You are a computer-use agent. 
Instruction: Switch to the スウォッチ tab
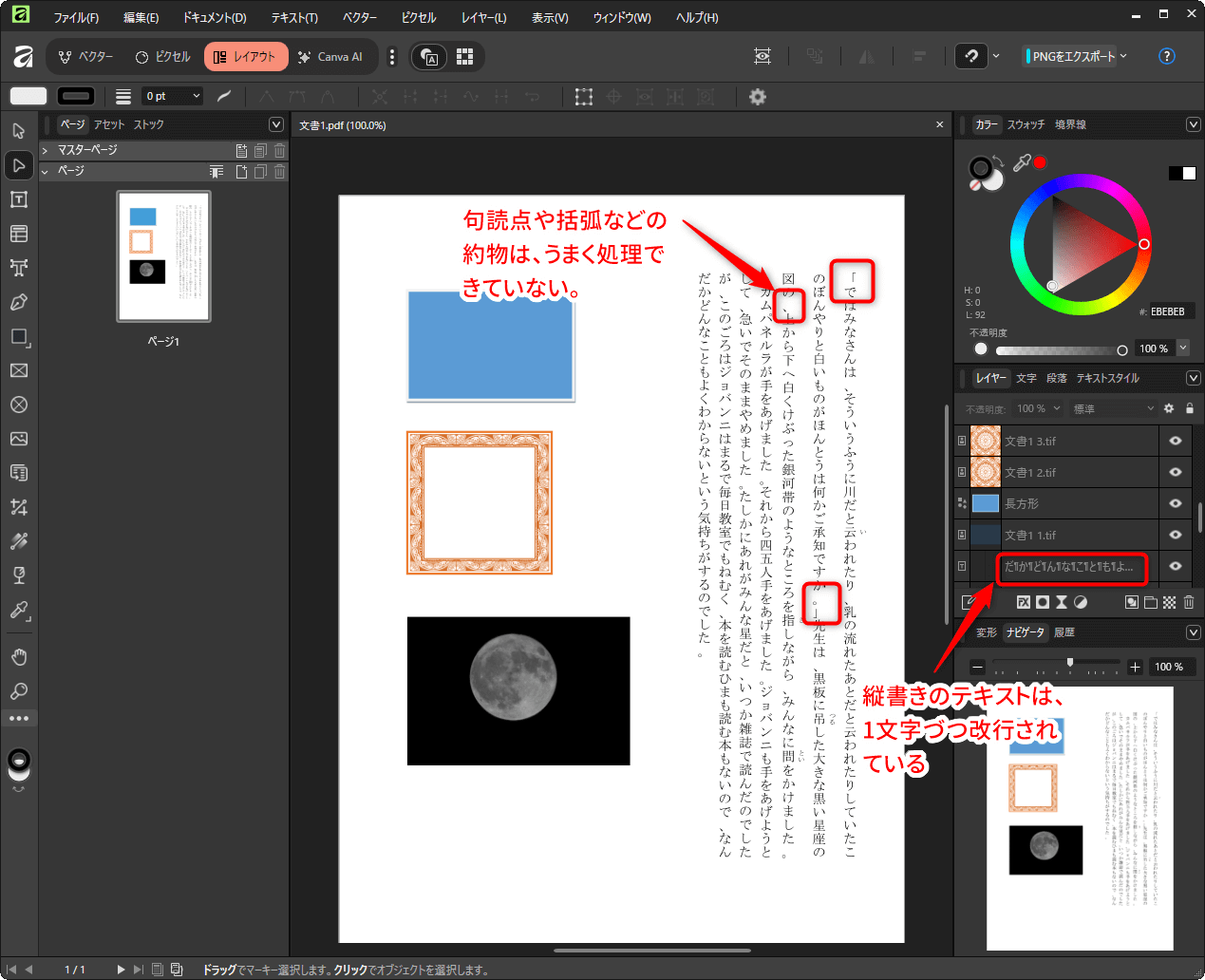pos(1026,124)
